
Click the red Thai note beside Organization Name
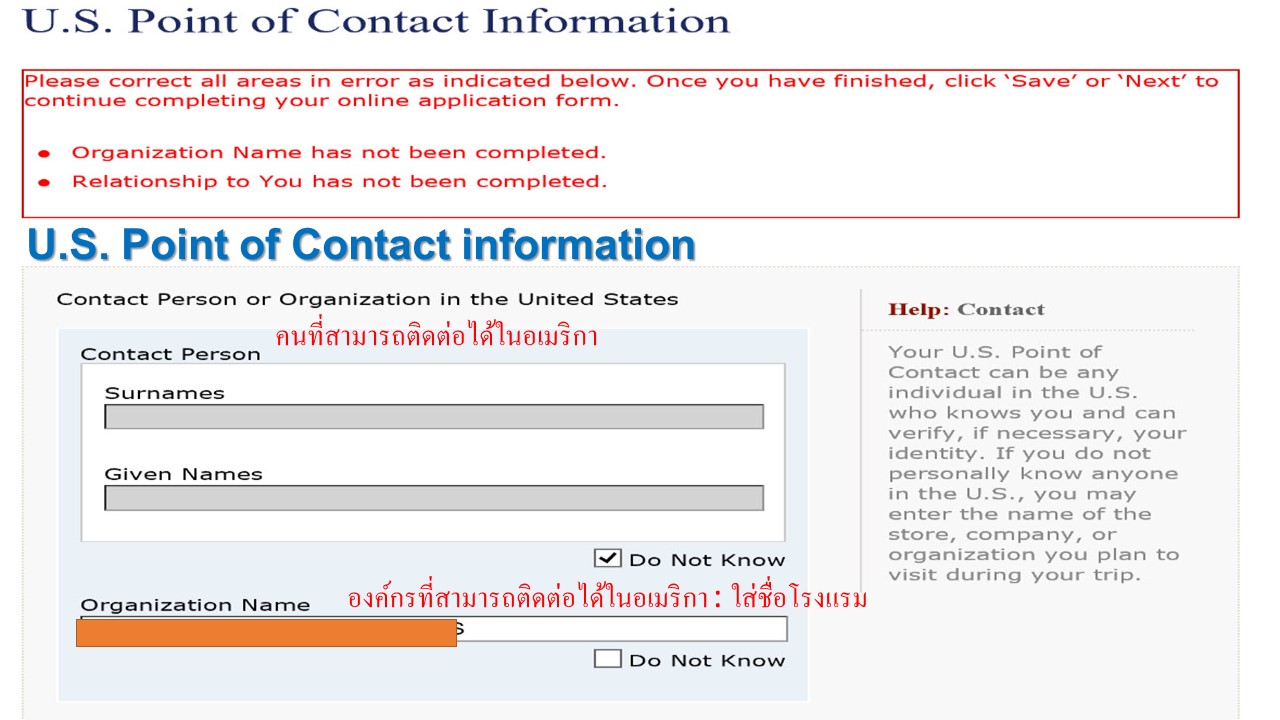[x=607, y=599]
